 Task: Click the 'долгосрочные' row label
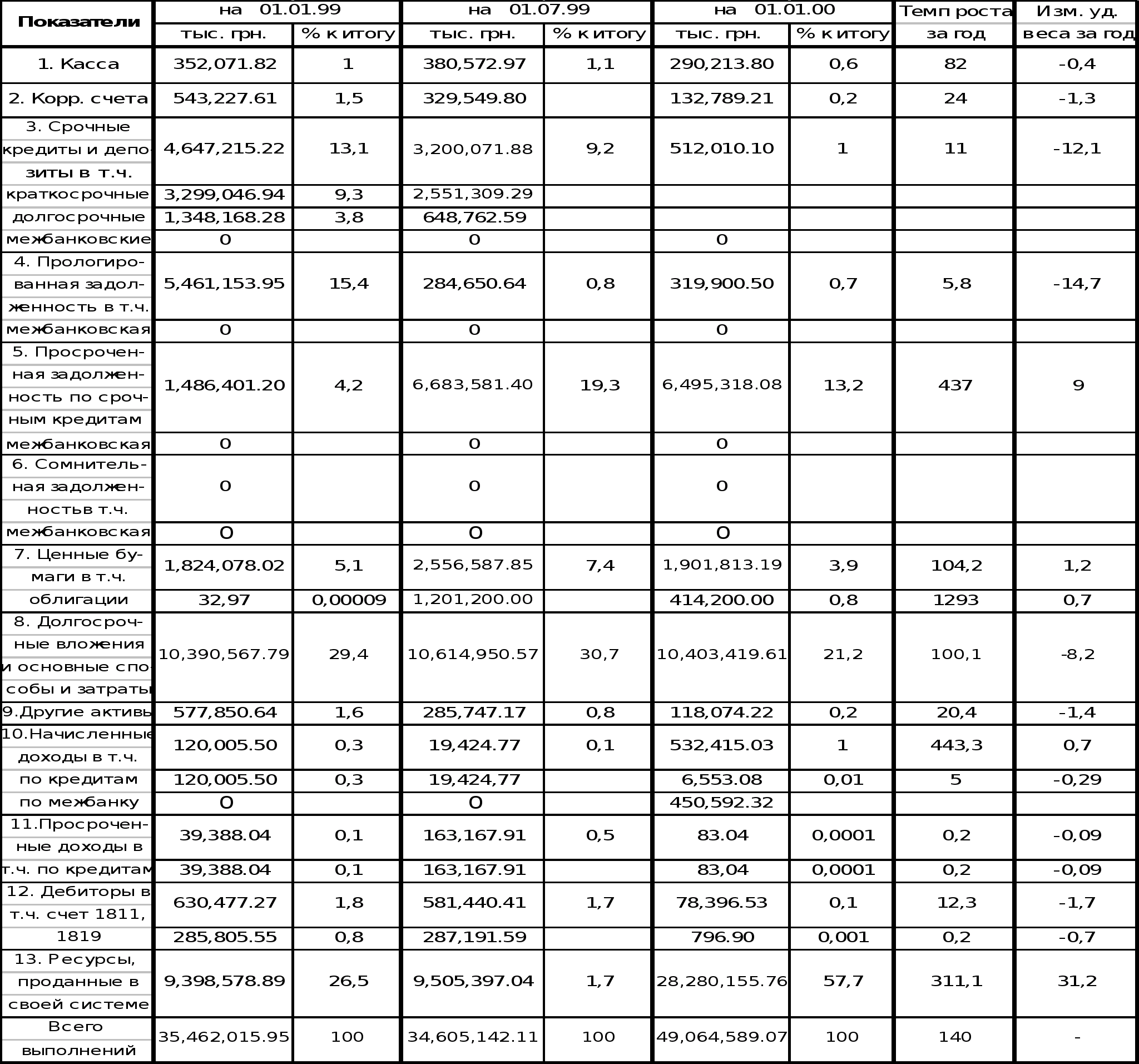78,217
